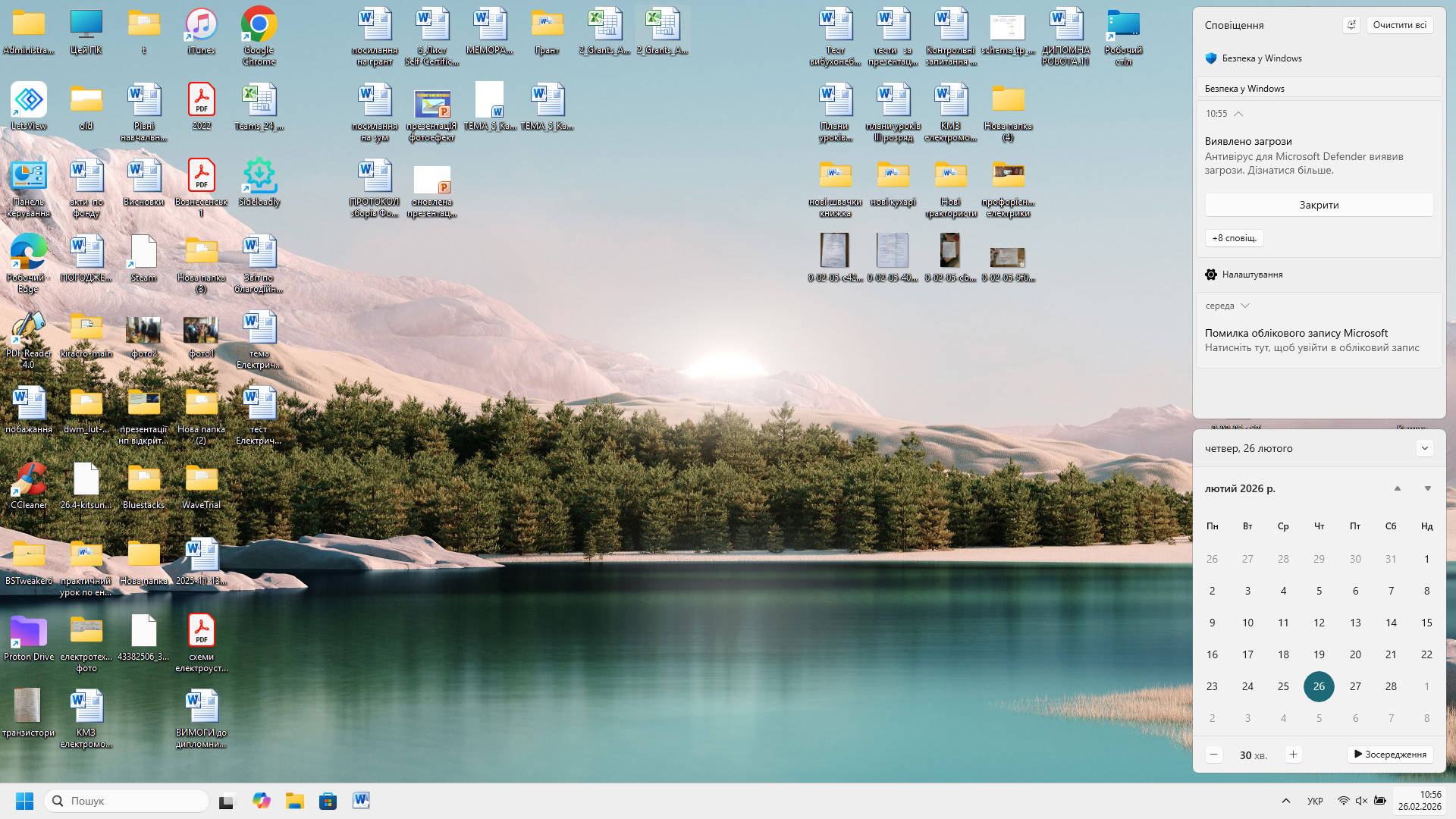Clear all notifications with Очистити всі
Viewport: 1456px width, 819px height.
pos(1399,25)
